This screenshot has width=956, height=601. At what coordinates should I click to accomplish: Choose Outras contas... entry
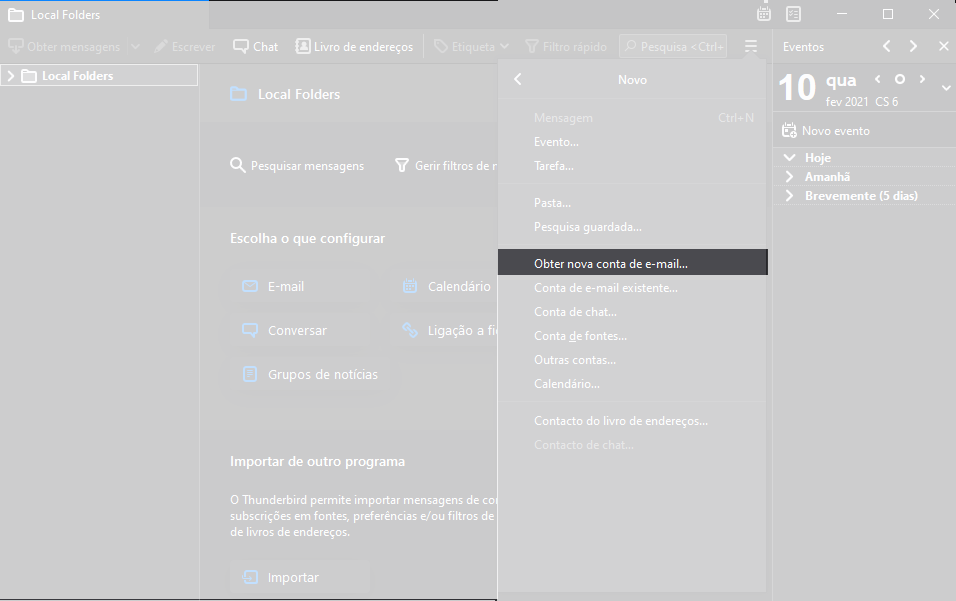[632, 360]
